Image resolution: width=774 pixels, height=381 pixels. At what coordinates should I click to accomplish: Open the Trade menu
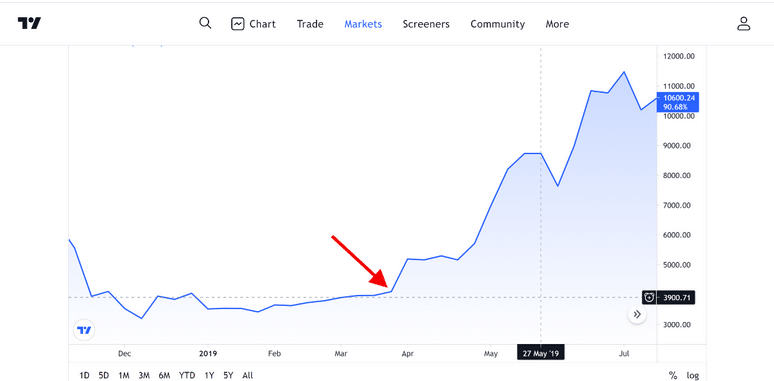pyautogui.click(x=310, y=24)
